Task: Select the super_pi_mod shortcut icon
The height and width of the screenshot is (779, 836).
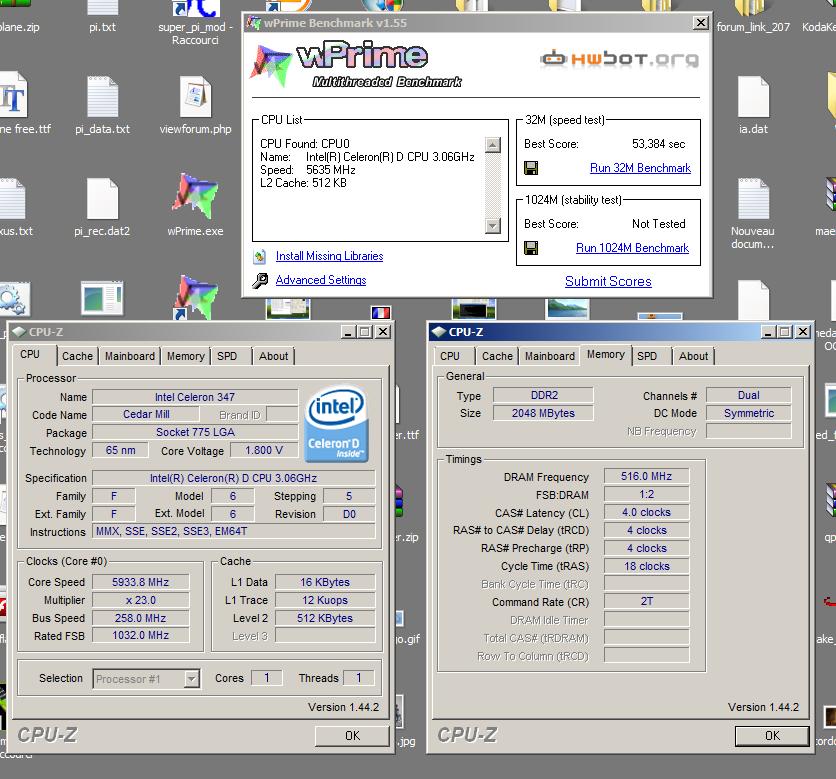Action: [x=195, y=7]
